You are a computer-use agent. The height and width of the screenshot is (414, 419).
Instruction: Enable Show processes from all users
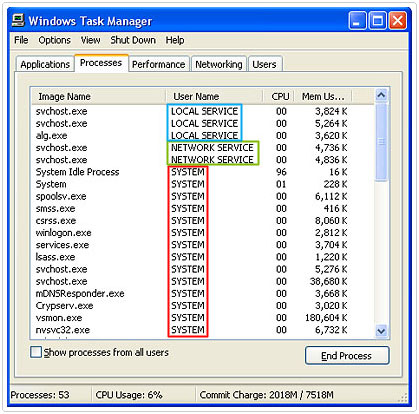click(36, 352)
